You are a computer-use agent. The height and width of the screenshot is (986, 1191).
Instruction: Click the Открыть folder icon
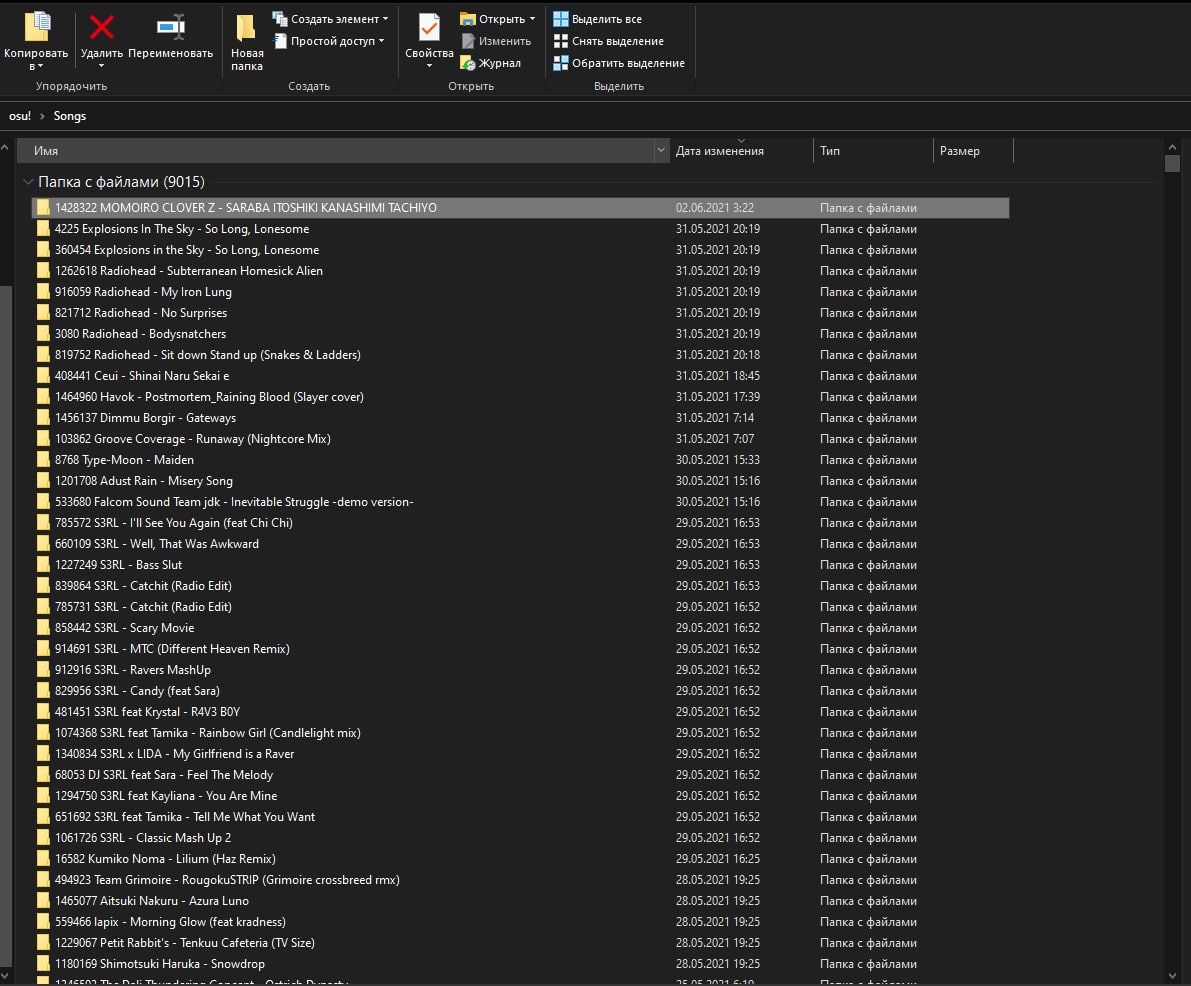tap(468, 18)
